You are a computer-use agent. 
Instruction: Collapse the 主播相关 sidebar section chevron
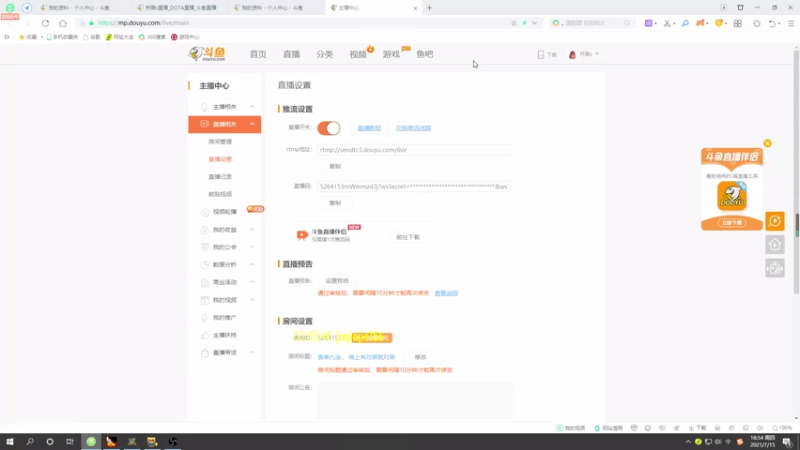tap(252, 107)
